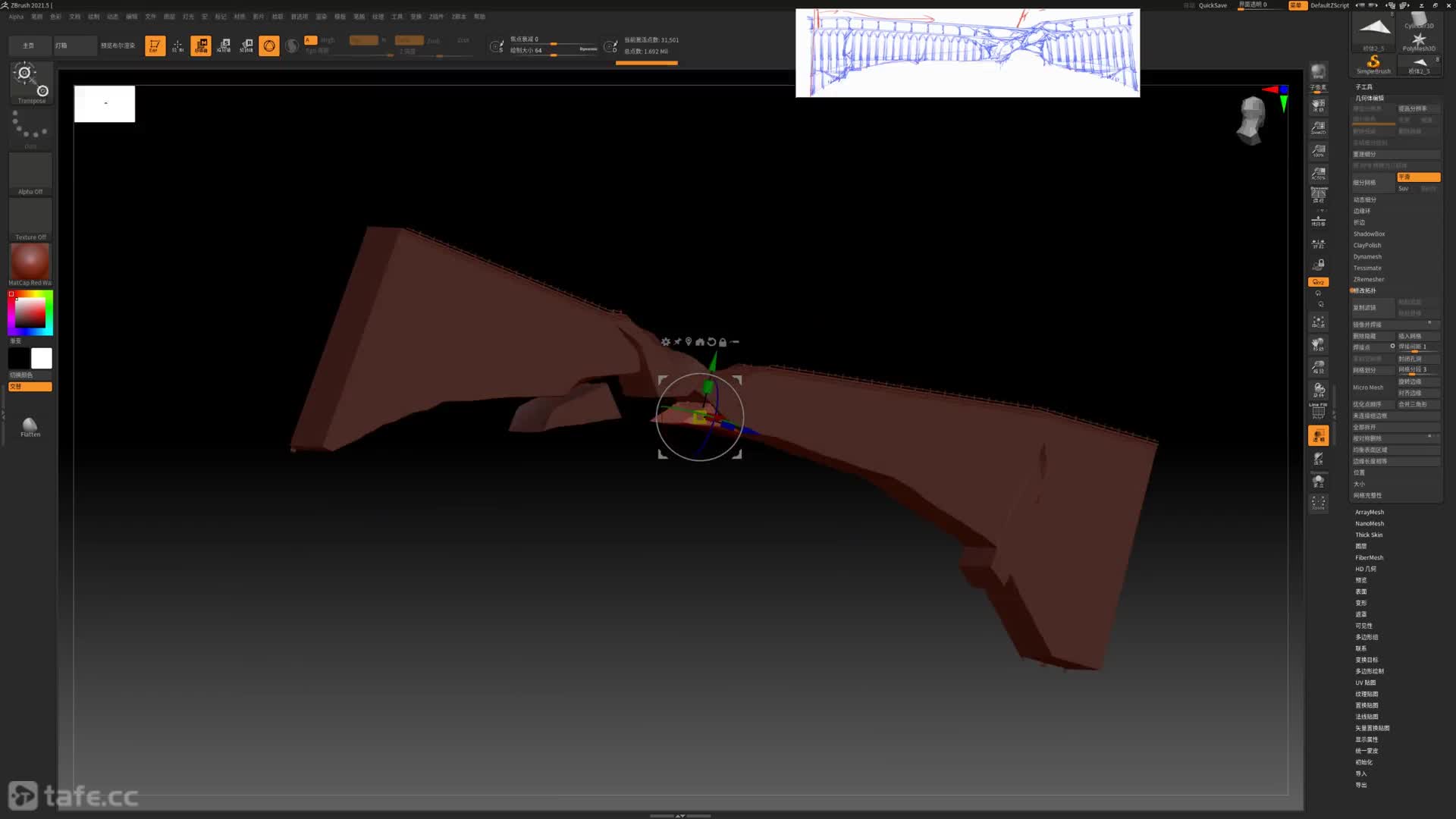Open the 灯光 menu in menu bar
Viewport: 1456px width, 819px height.
coord(188,17)
